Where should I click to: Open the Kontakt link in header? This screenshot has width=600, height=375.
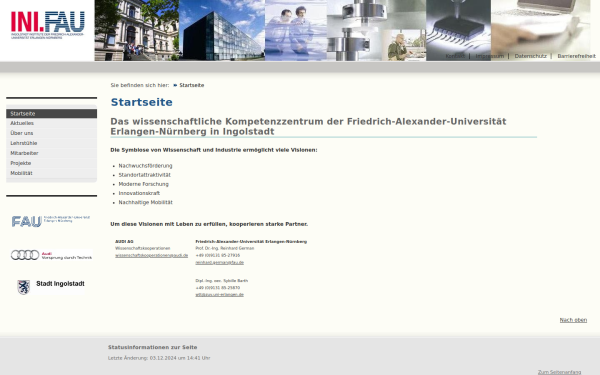(455, 56)
